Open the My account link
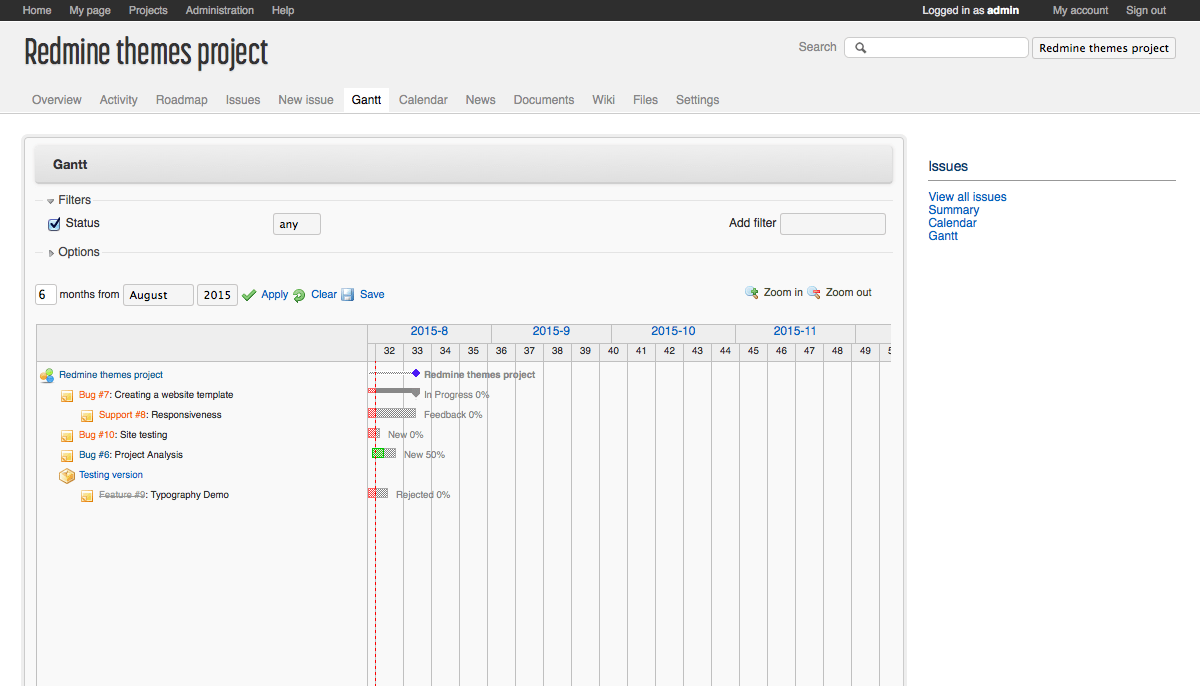This screenshot has width=1200, height=686. 1081,10
